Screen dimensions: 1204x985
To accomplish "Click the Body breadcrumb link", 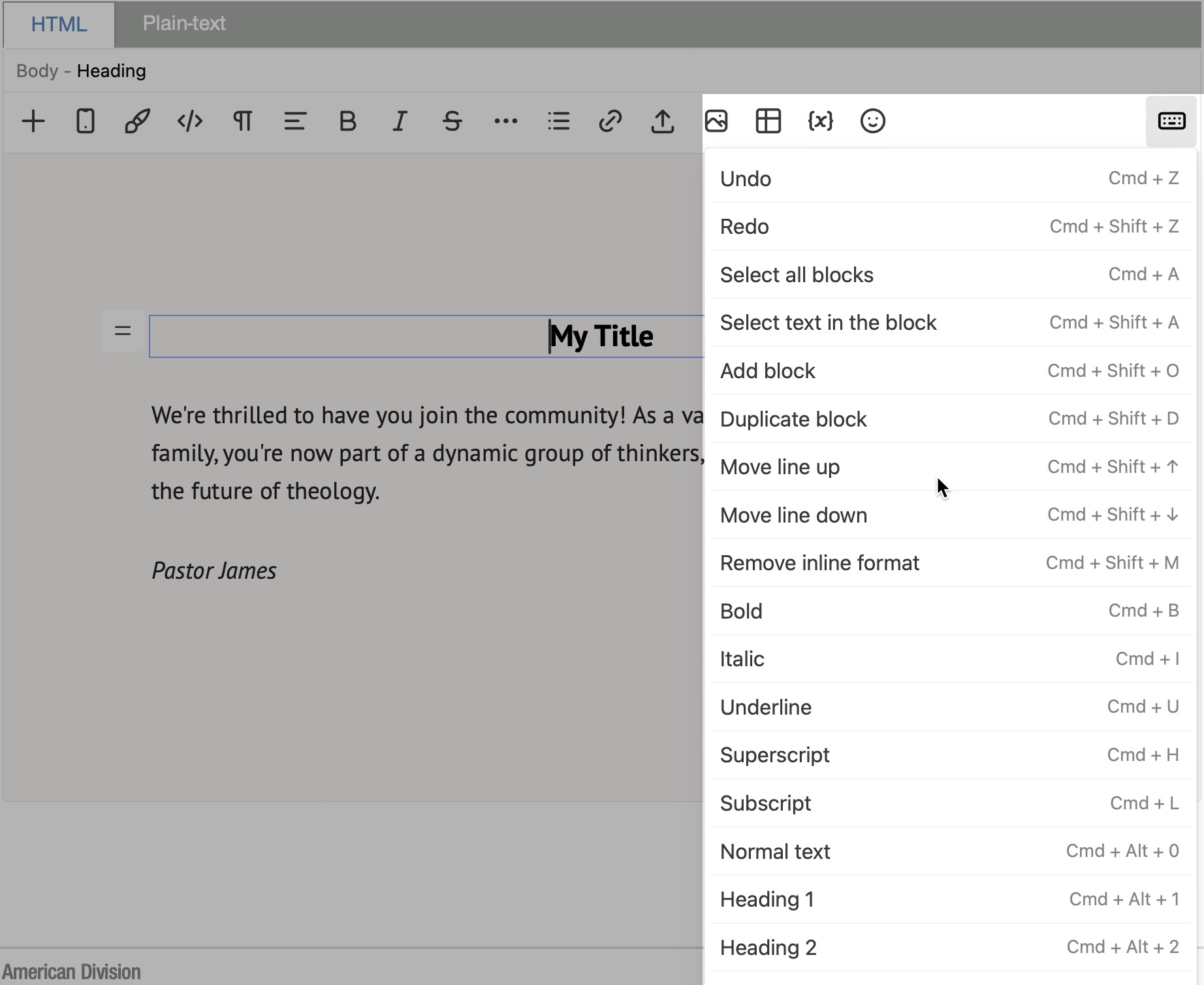I will [x=37, y=71].
